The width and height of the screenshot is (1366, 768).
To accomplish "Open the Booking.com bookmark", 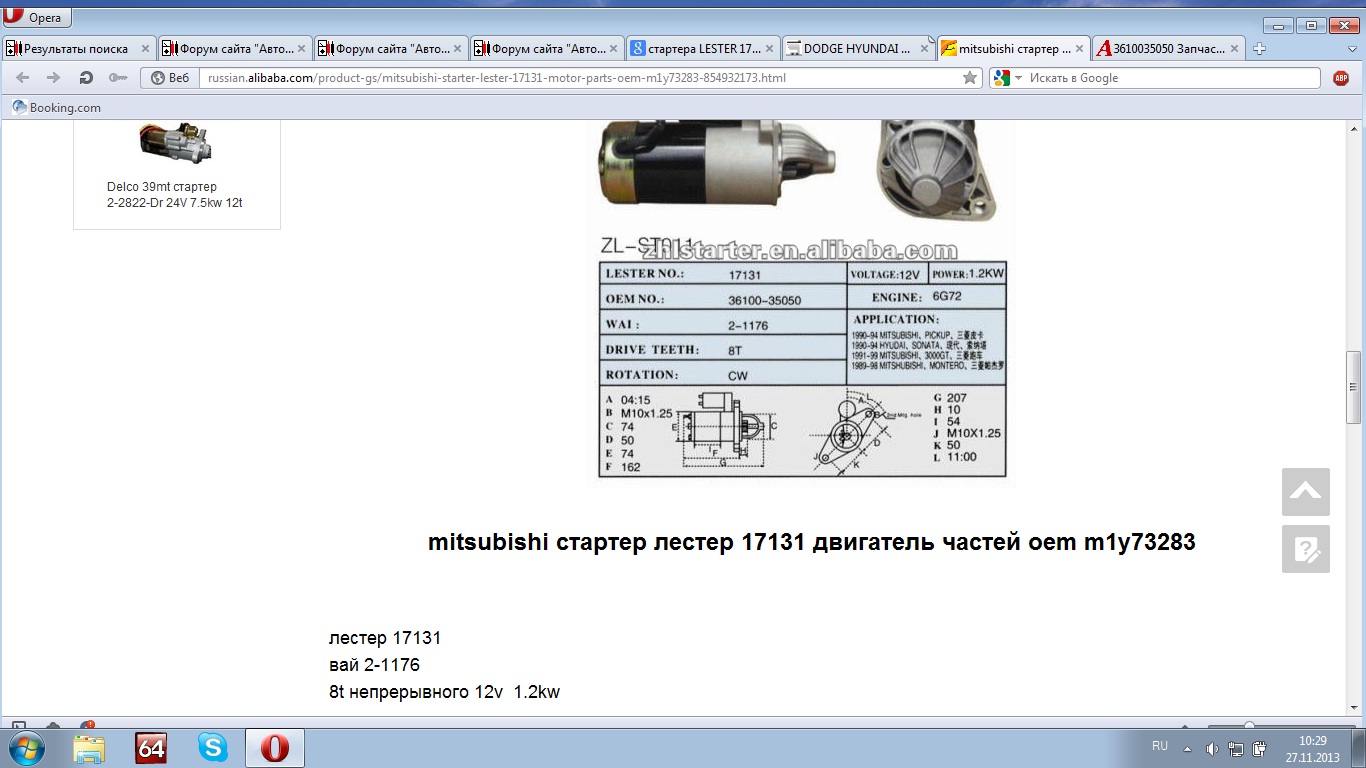I will (x=57, y=108).
